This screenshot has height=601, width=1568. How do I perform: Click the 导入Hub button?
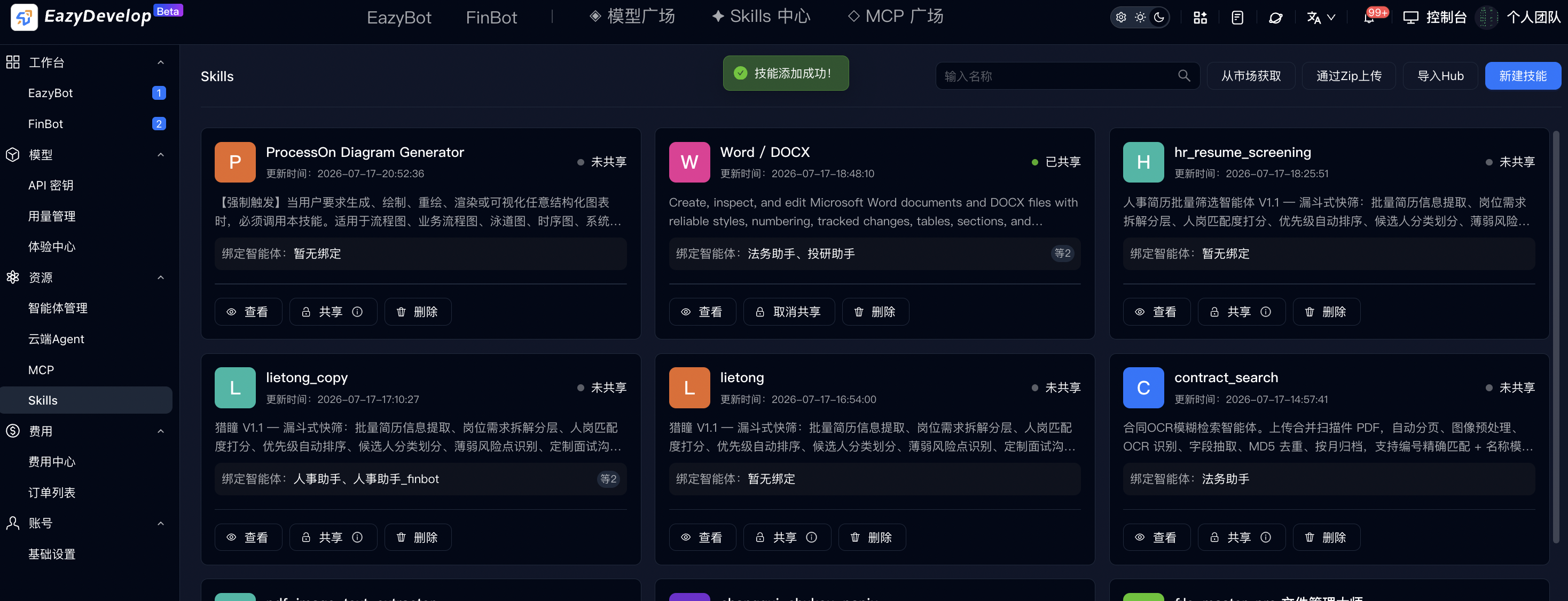1440,75
